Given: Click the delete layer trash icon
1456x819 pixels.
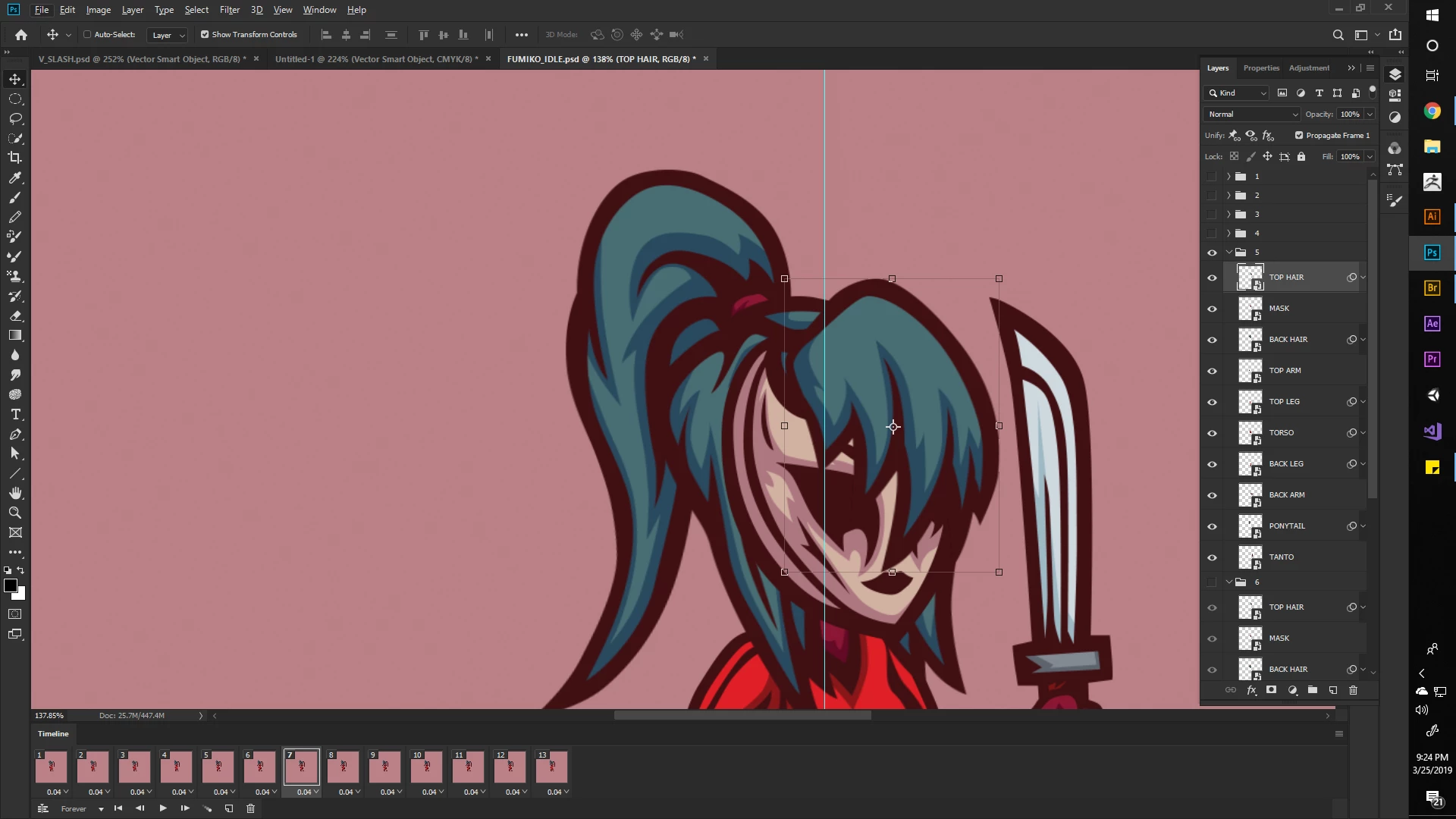Looking at the screenshot, I should click(x=1353, y=690).
